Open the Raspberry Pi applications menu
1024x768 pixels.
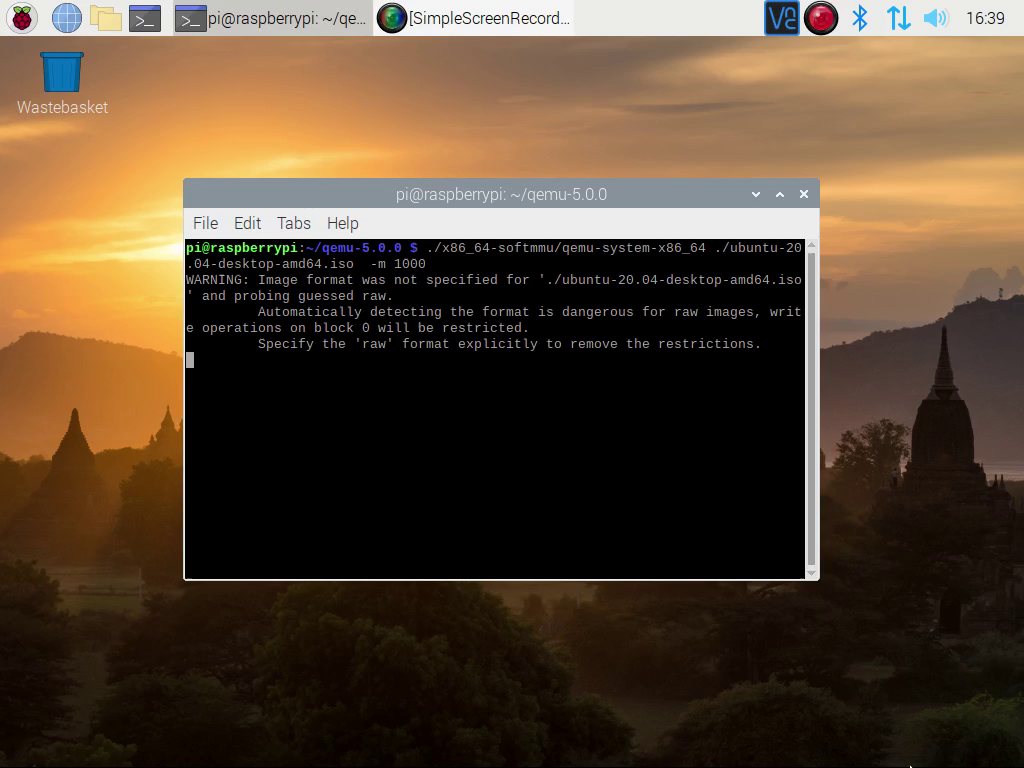pos(22,18)
